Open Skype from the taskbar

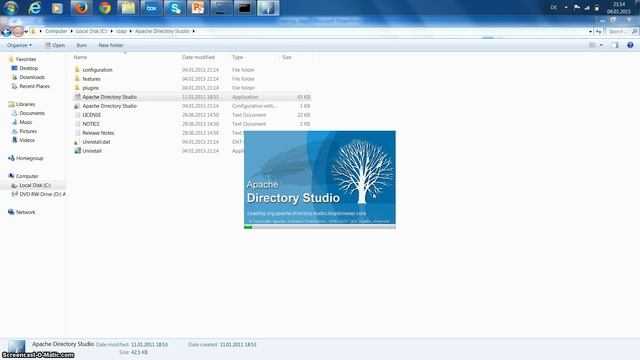pyautogui.click(x=175, y=8)
